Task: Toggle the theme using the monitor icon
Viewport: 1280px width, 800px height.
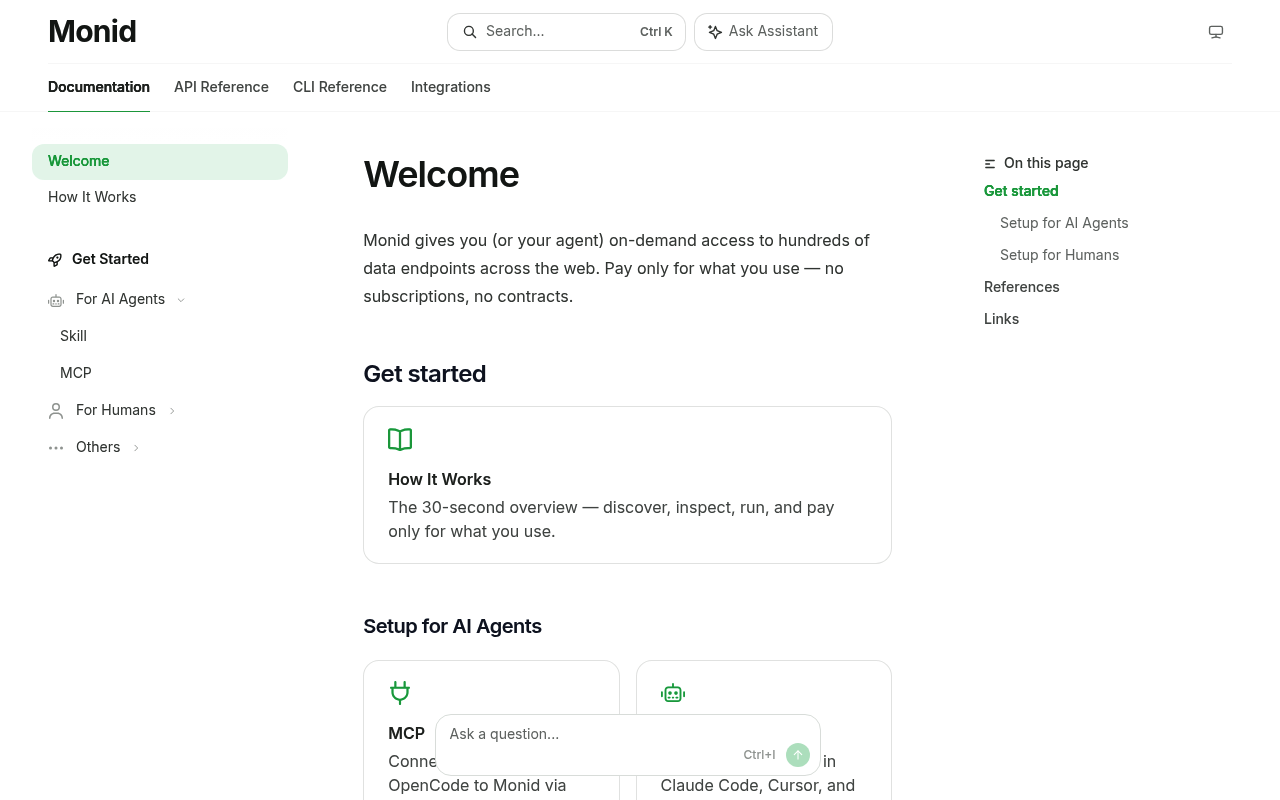Action: coord(1216,32)
